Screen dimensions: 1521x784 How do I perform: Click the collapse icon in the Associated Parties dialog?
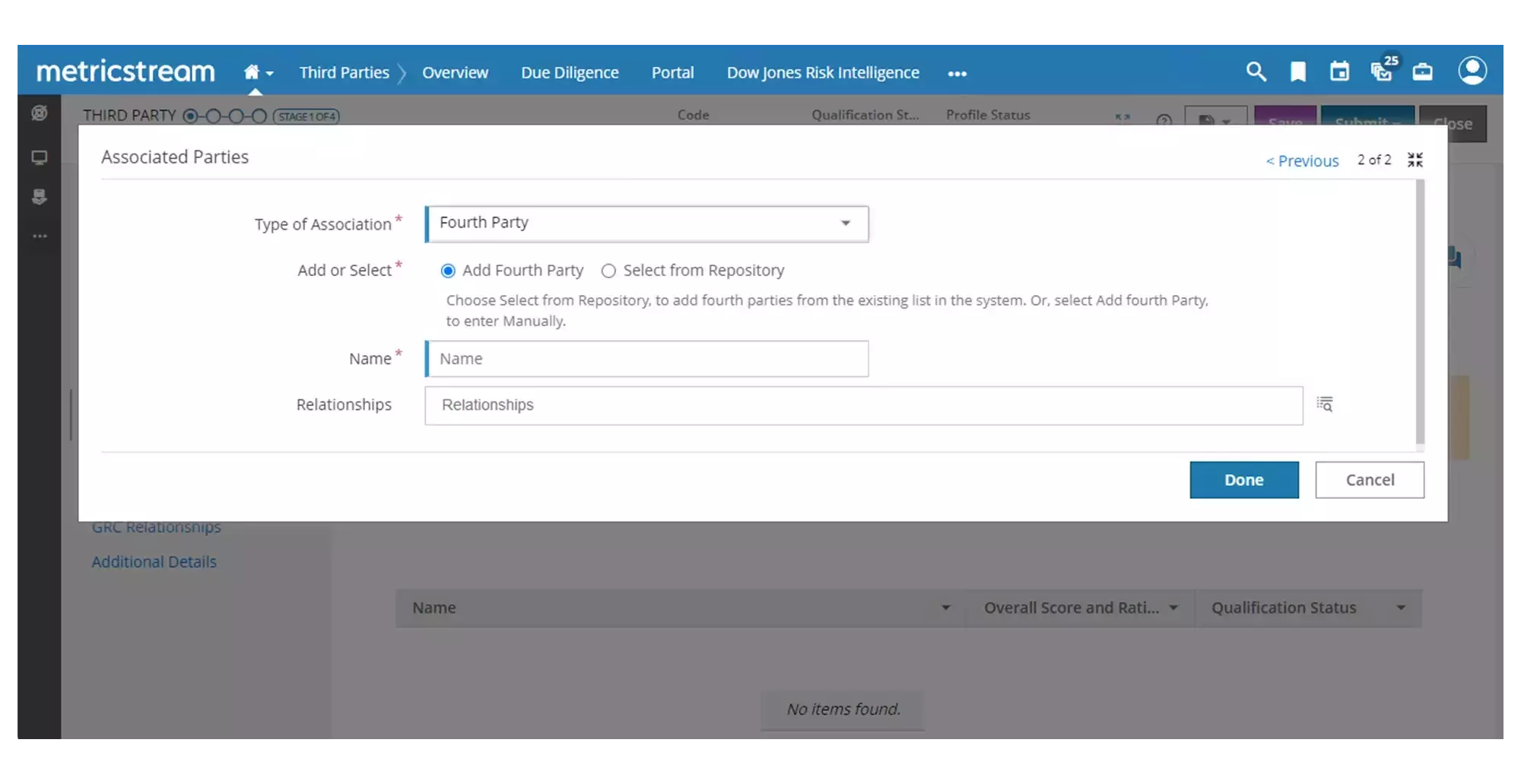pos(1415,159)
